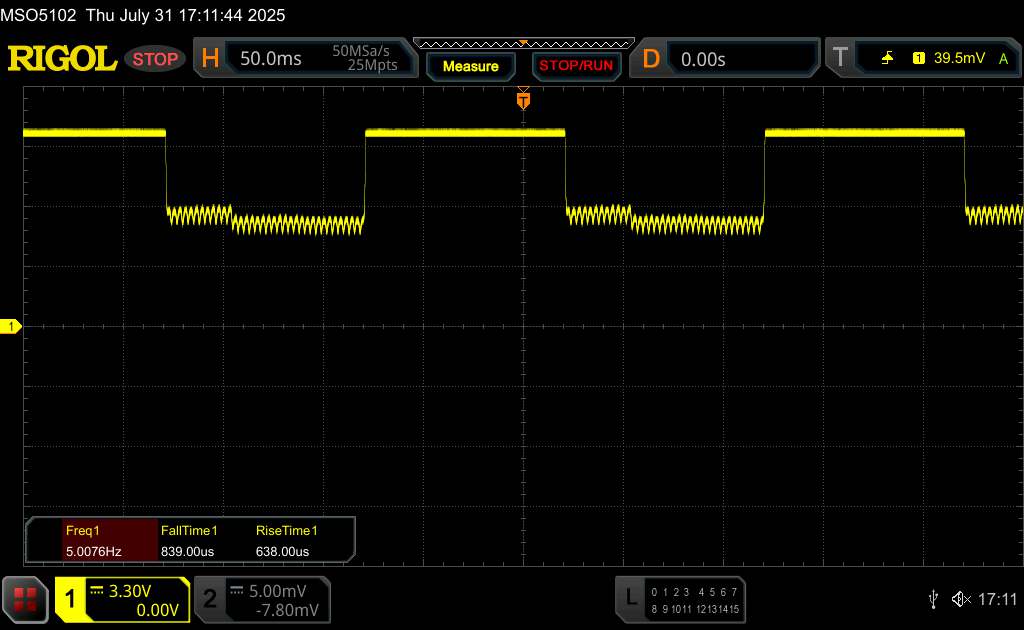This screenshot has width=1024, height=630.
Task: Click channel 2 DC coupling icon
Action: [236, 591]
